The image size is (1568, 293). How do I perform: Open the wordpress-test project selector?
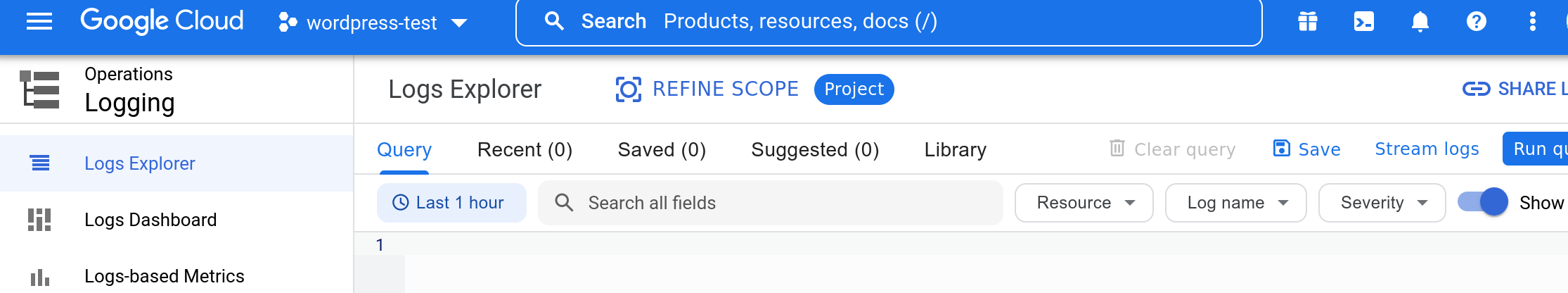point(373,23)
